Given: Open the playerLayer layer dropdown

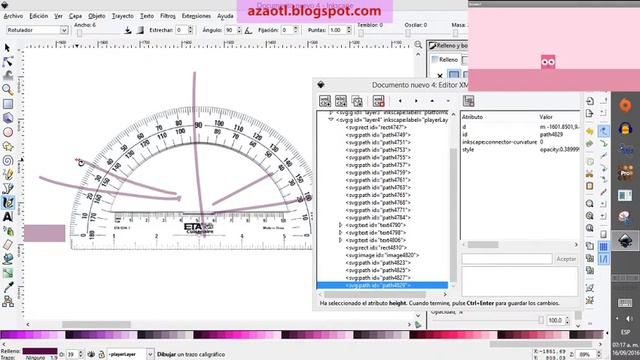Looking at the screenshot, I should tap(150, 354).
